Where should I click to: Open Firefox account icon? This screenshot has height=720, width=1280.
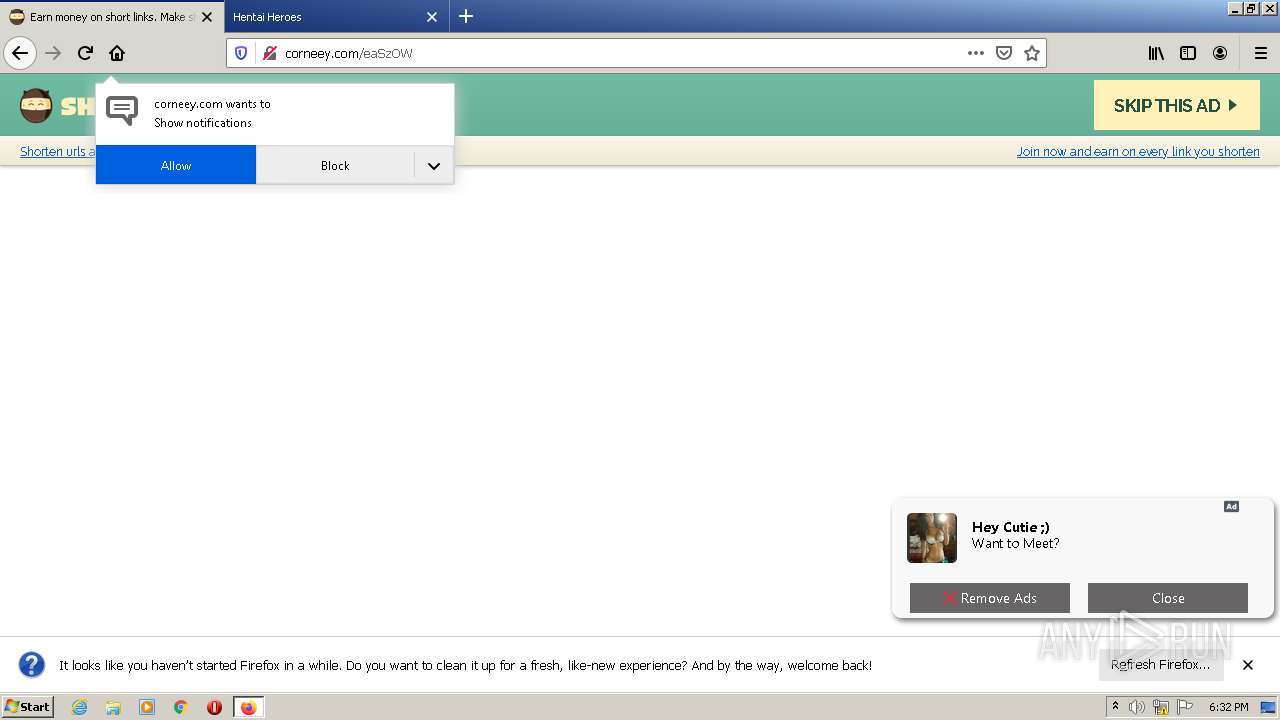click(x=1220, y=53)
